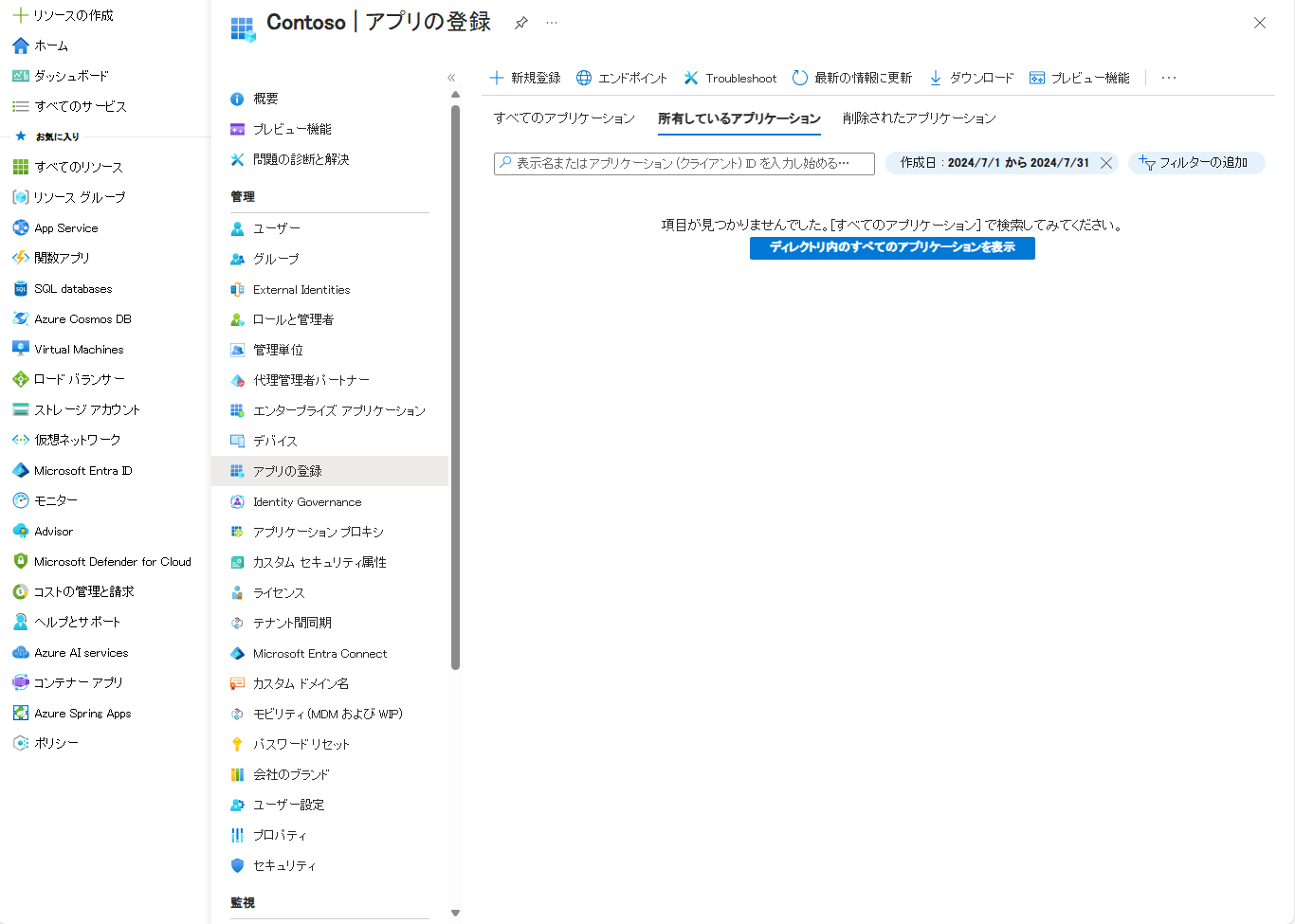Open the 削除されたアプリケーション tab

tap(920, 118)
